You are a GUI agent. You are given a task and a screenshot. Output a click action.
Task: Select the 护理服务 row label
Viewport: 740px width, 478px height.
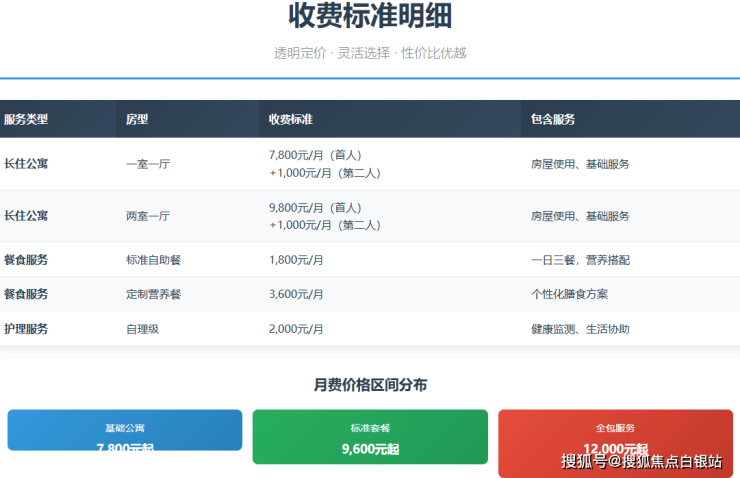[x=26, y=329]
